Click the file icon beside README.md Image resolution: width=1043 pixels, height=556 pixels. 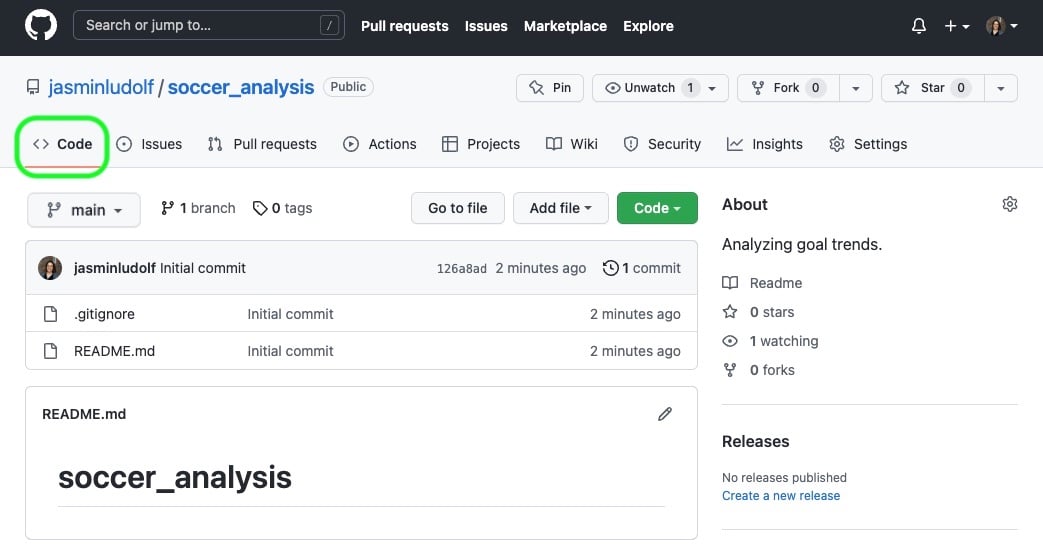51,351
